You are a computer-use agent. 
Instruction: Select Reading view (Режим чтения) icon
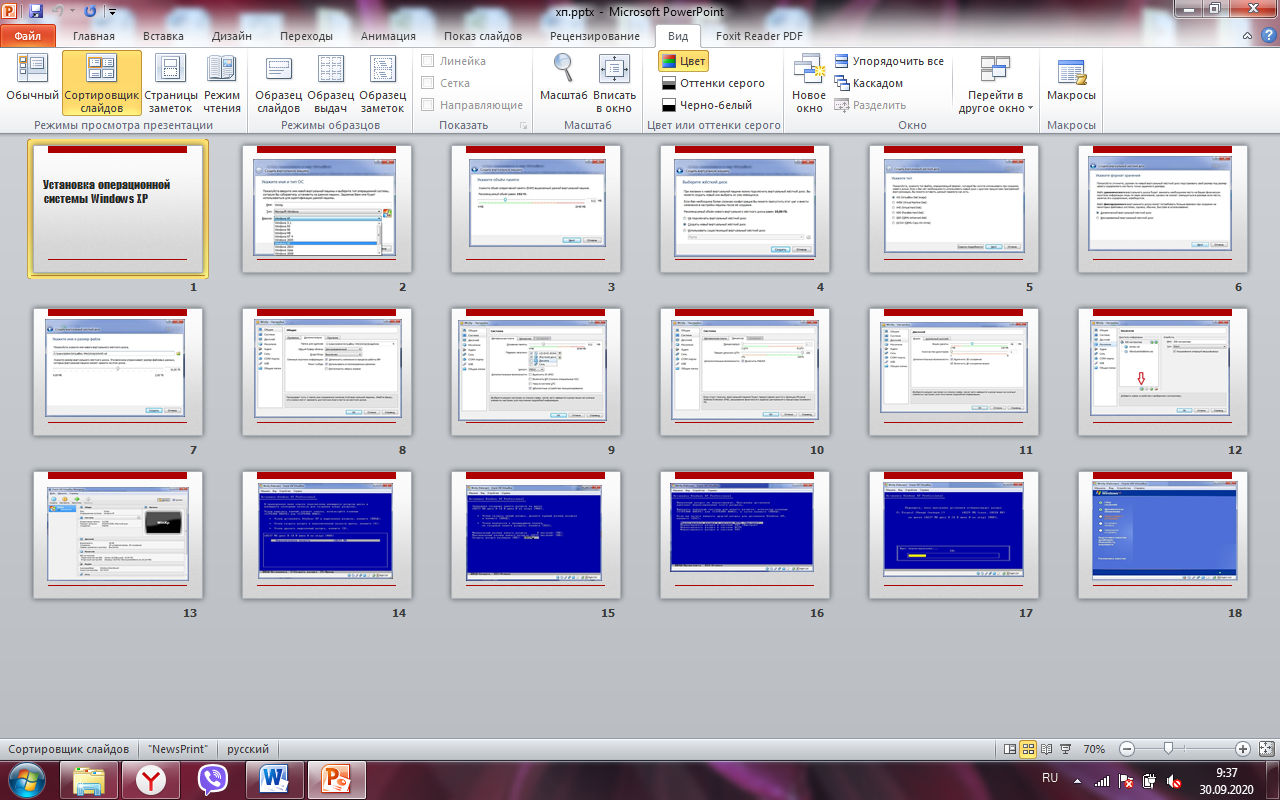pyautogui.click(x=222, y=82)
